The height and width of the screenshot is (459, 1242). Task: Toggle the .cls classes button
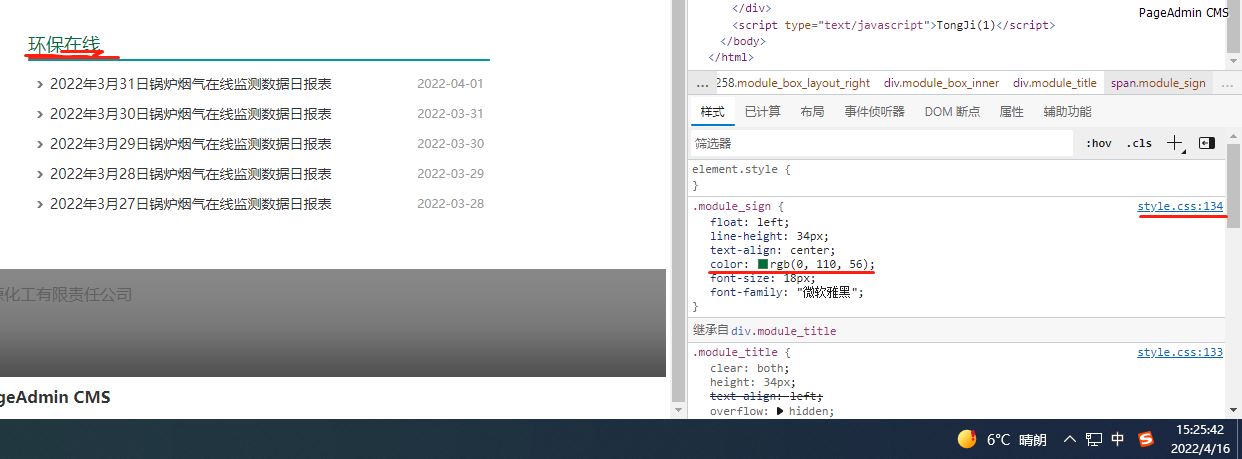(1138, 143)
